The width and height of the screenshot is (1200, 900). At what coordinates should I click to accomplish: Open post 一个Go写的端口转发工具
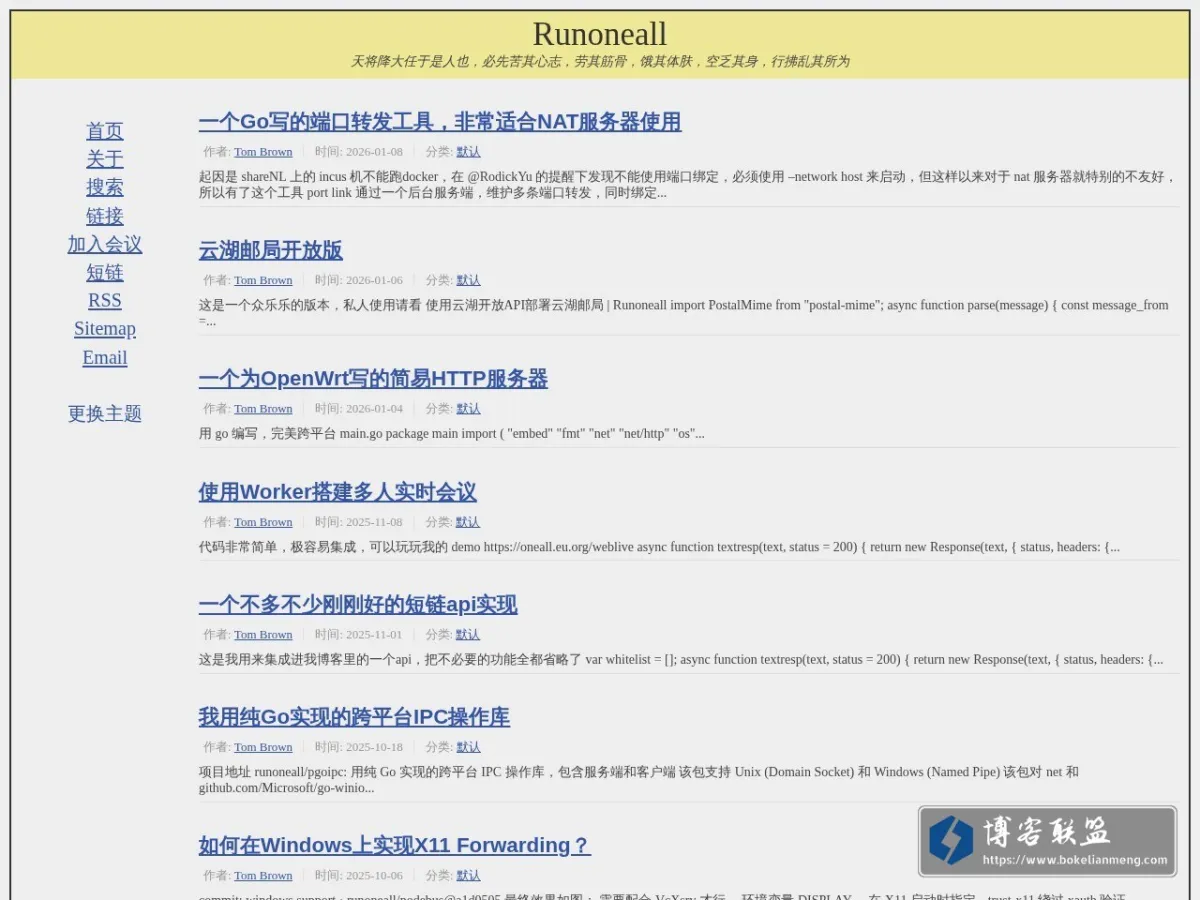coord(440,122)
